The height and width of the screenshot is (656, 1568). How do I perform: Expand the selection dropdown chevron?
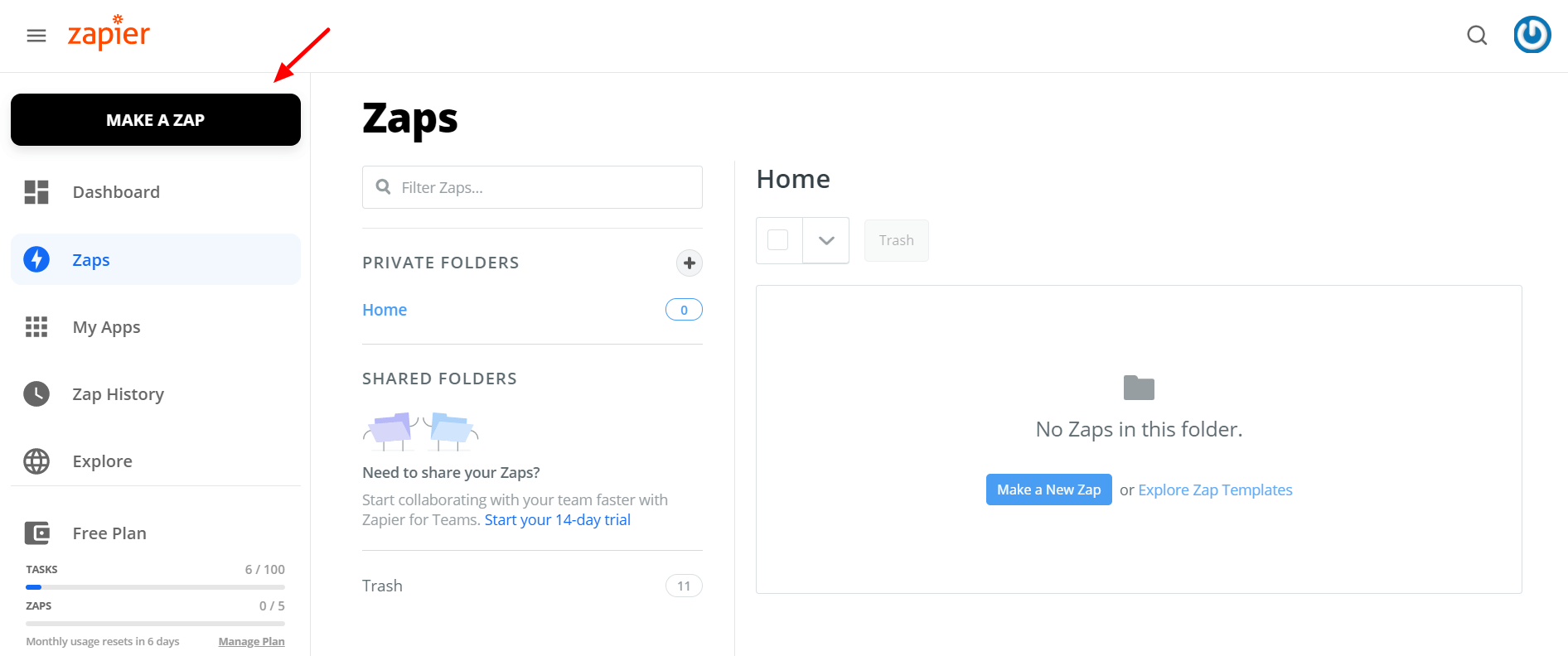[x=826, y=240]
